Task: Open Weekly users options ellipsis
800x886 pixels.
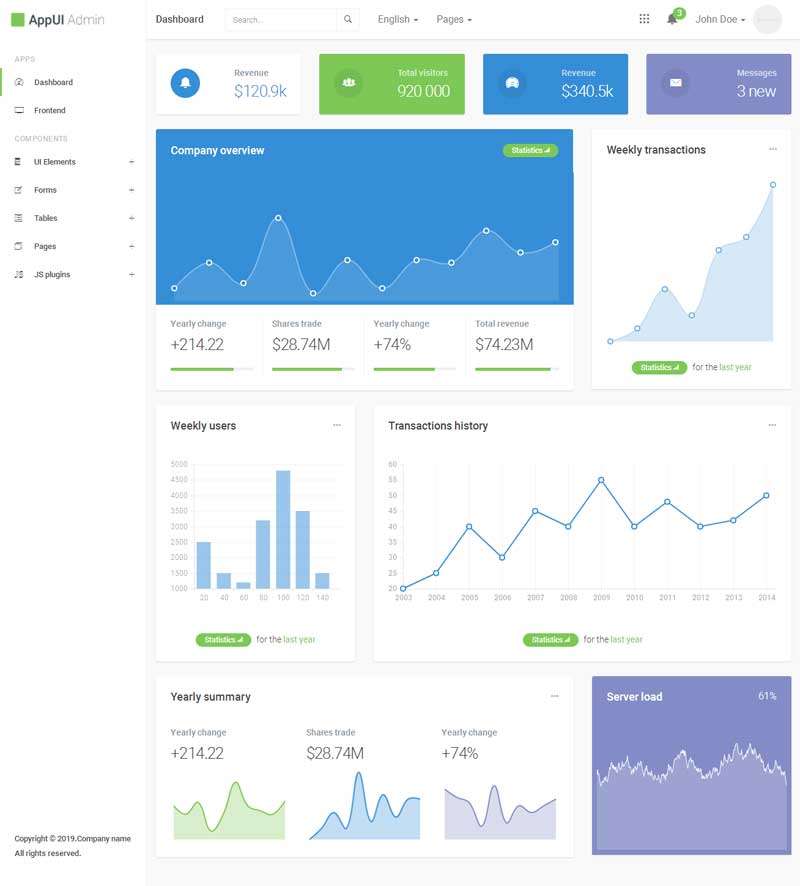Action: (337, 425)
